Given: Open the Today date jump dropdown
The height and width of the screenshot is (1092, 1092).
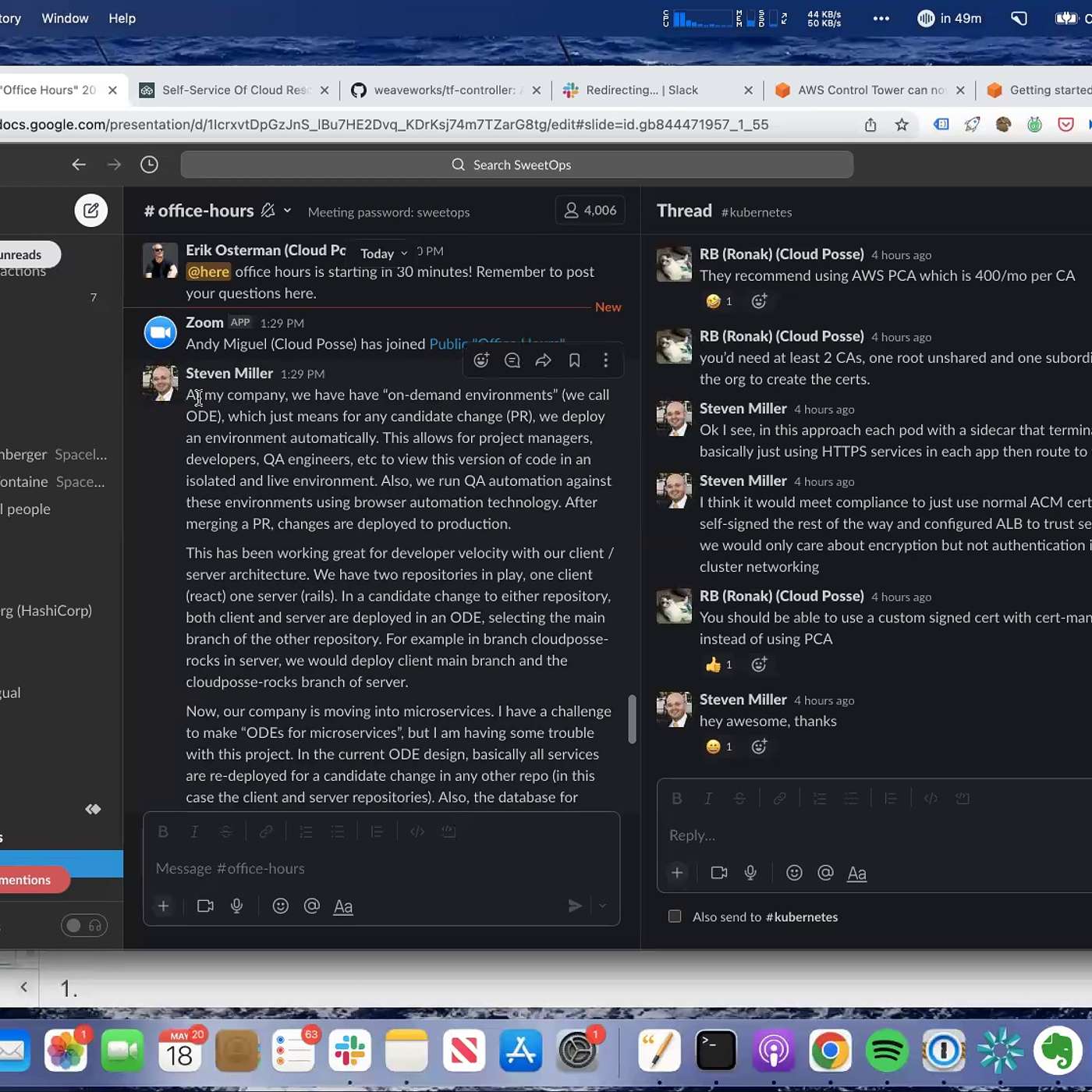Looking at the screenshot, I should coord(384,253).
